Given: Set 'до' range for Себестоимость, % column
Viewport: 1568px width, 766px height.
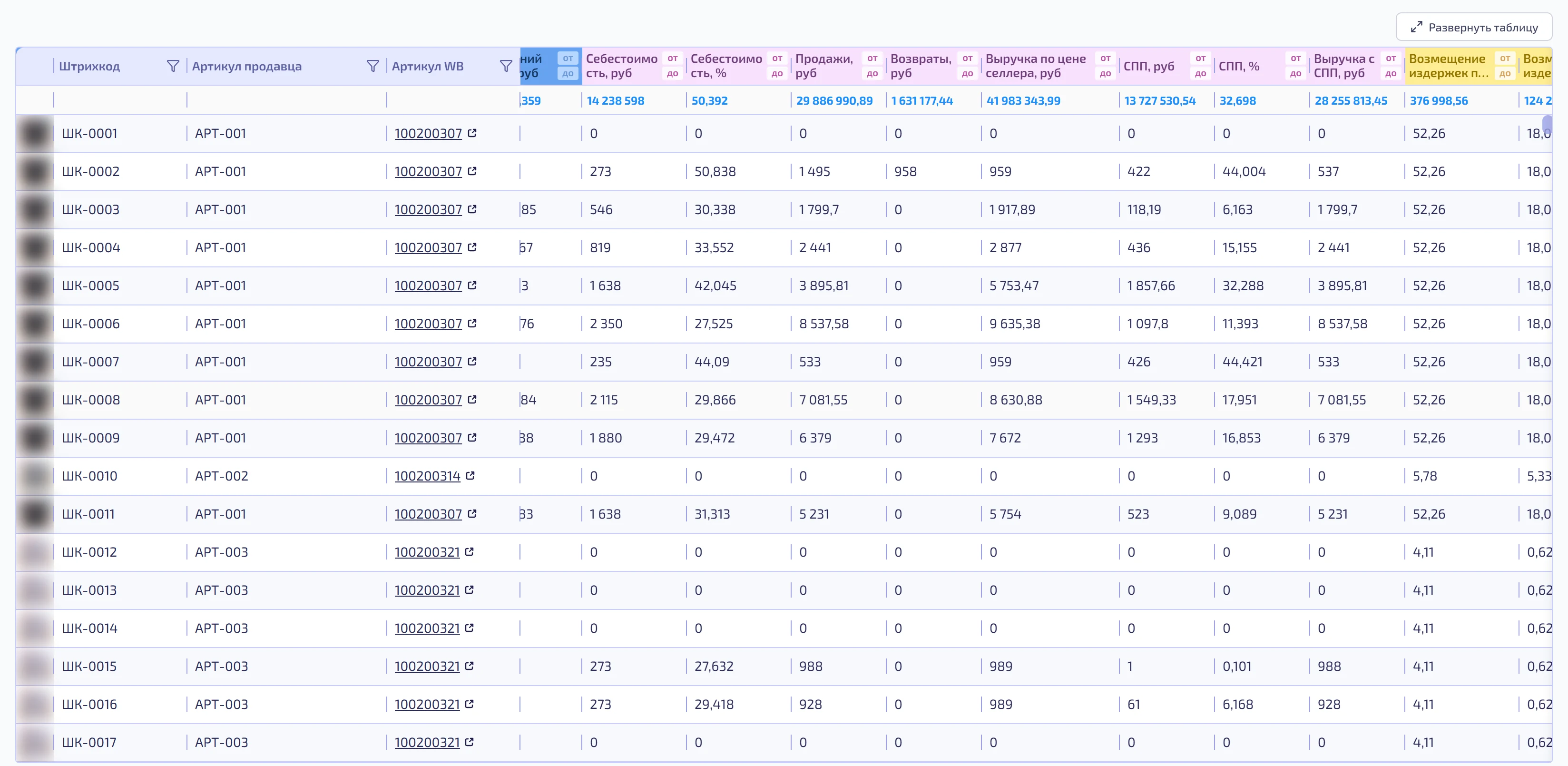Looking at the screenshot, I should (777, 73).
